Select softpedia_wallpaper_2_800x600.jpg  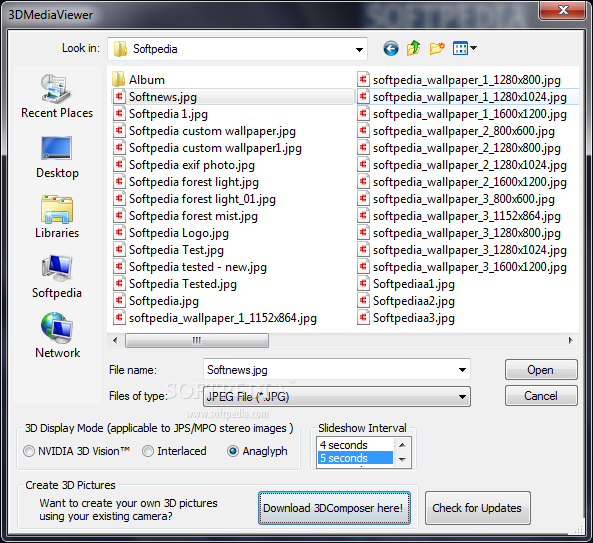point(464,131)
